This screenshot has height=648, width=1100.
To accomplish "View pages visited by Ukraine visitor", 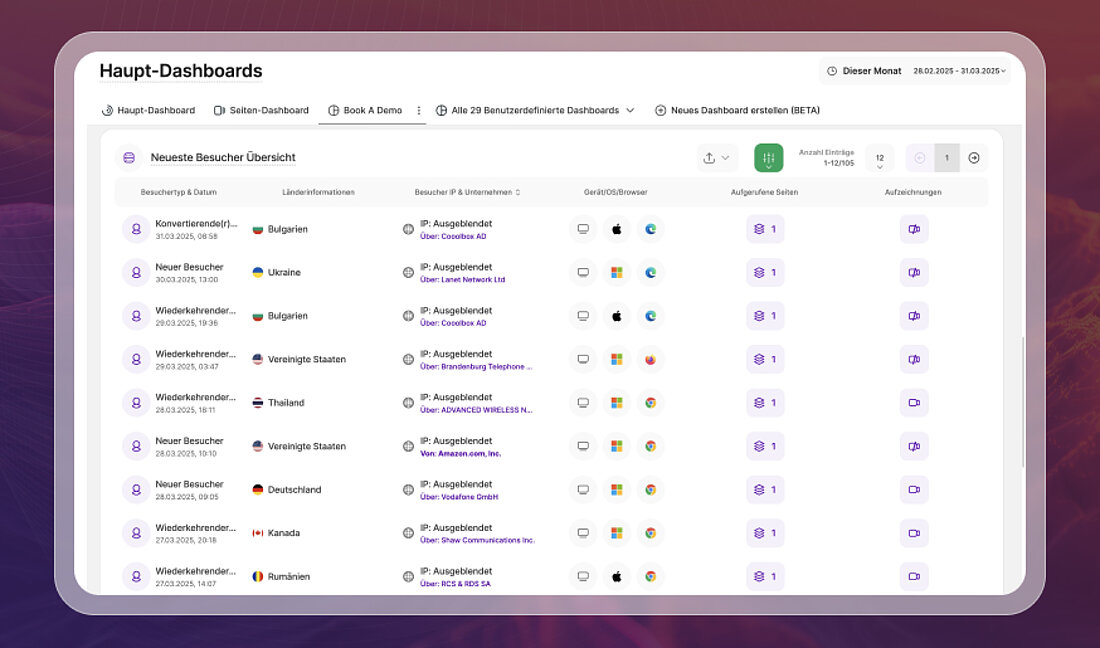I will click(x=765, y=273).
